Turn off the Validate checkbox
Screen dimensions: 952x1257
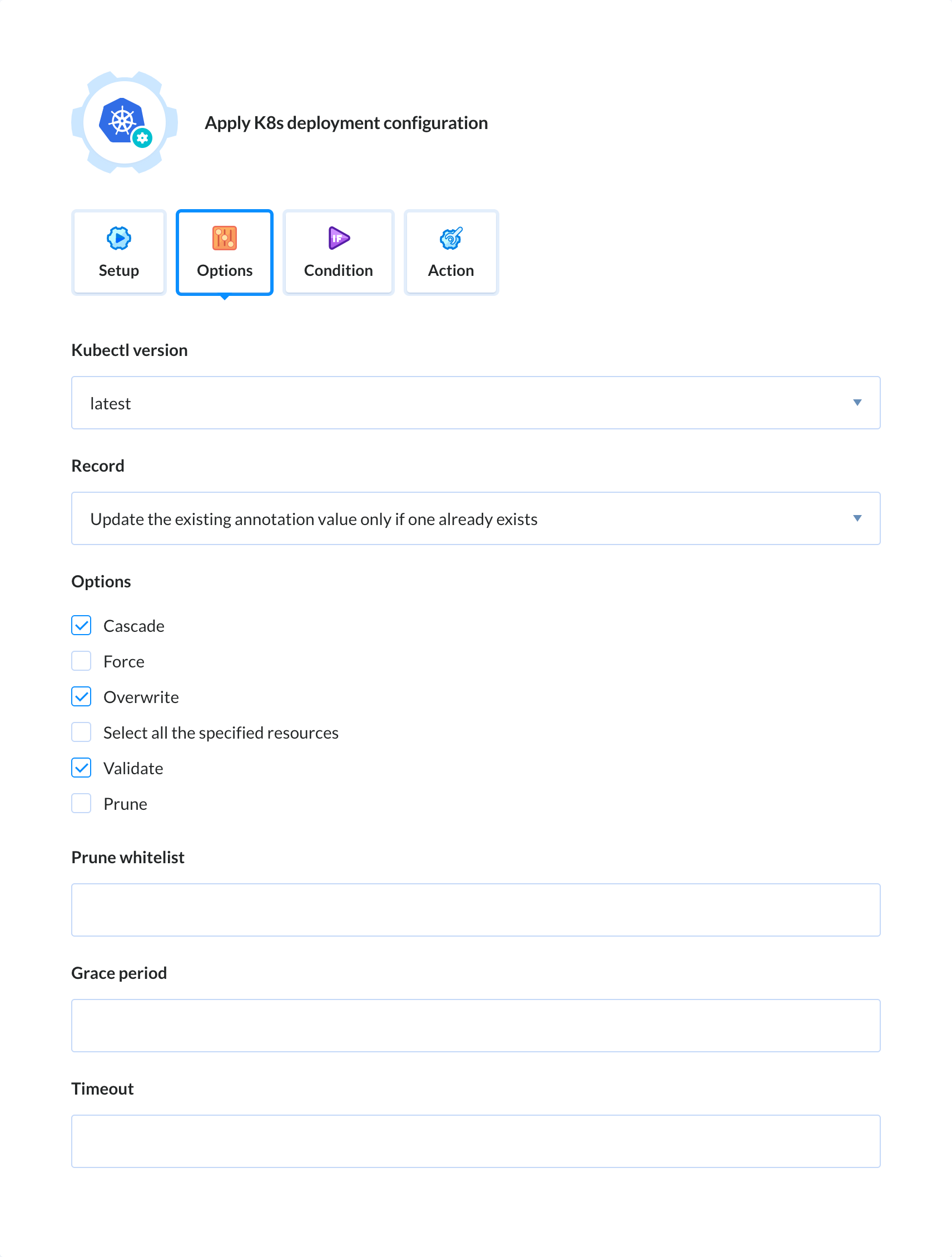81,768
